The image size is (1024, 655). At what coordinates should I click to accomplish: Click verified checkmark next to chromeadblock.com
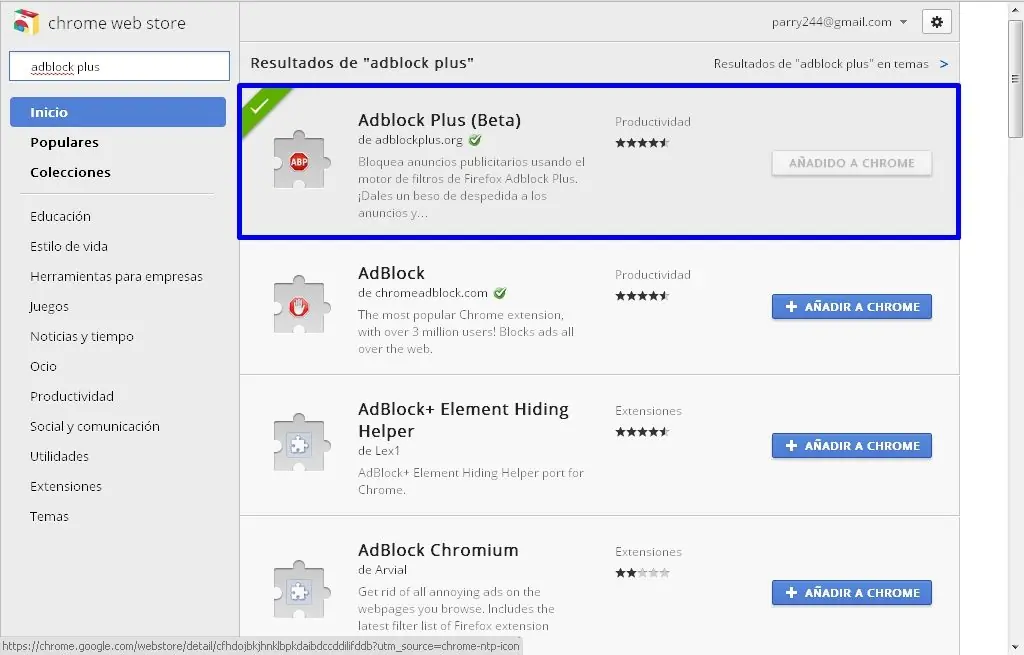point(500,293)
